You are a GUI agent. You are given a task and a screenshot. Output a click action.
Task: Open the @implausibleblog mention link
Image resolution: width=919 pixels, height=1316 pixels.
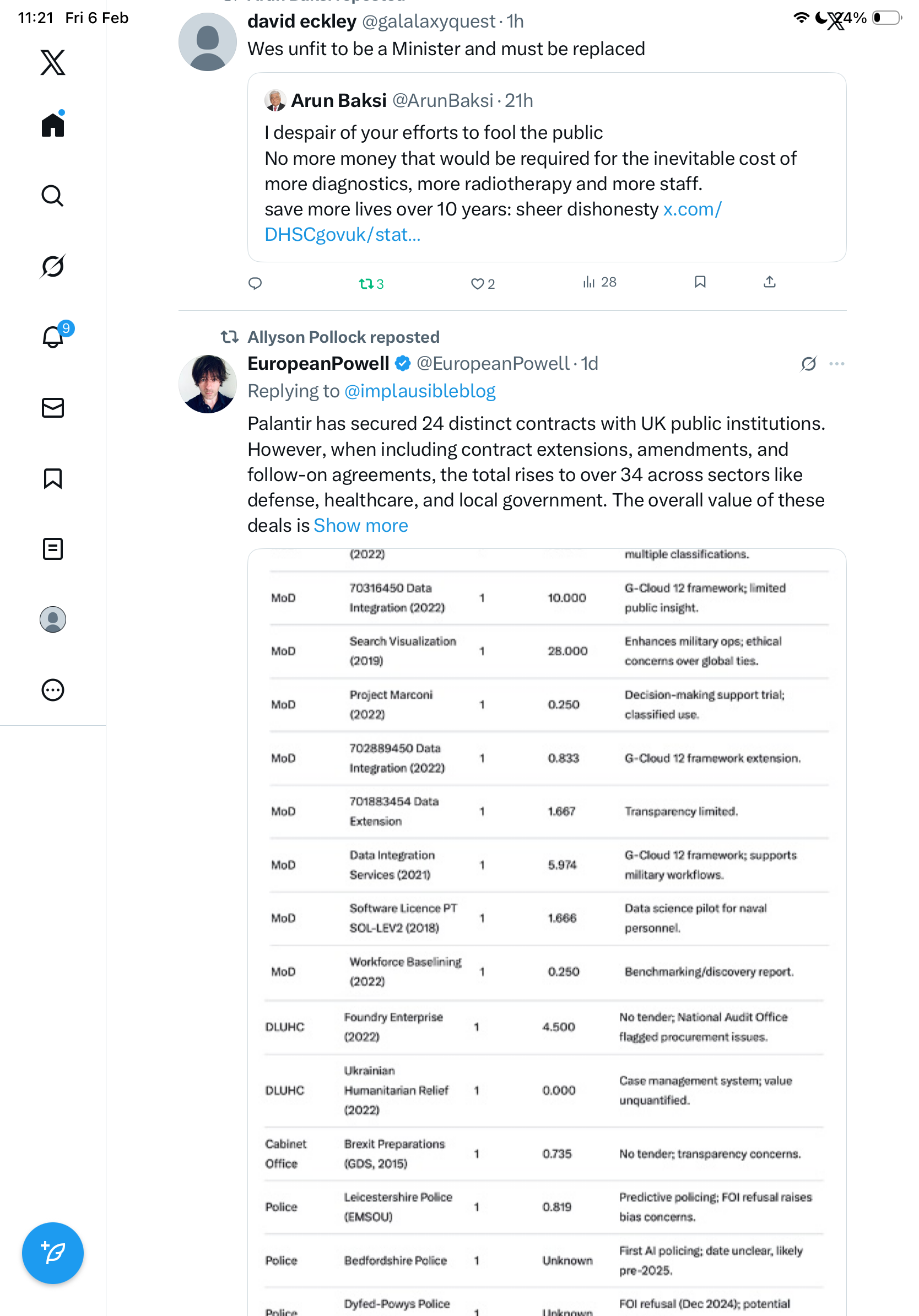pyautogui.click(x=419, y=391)
